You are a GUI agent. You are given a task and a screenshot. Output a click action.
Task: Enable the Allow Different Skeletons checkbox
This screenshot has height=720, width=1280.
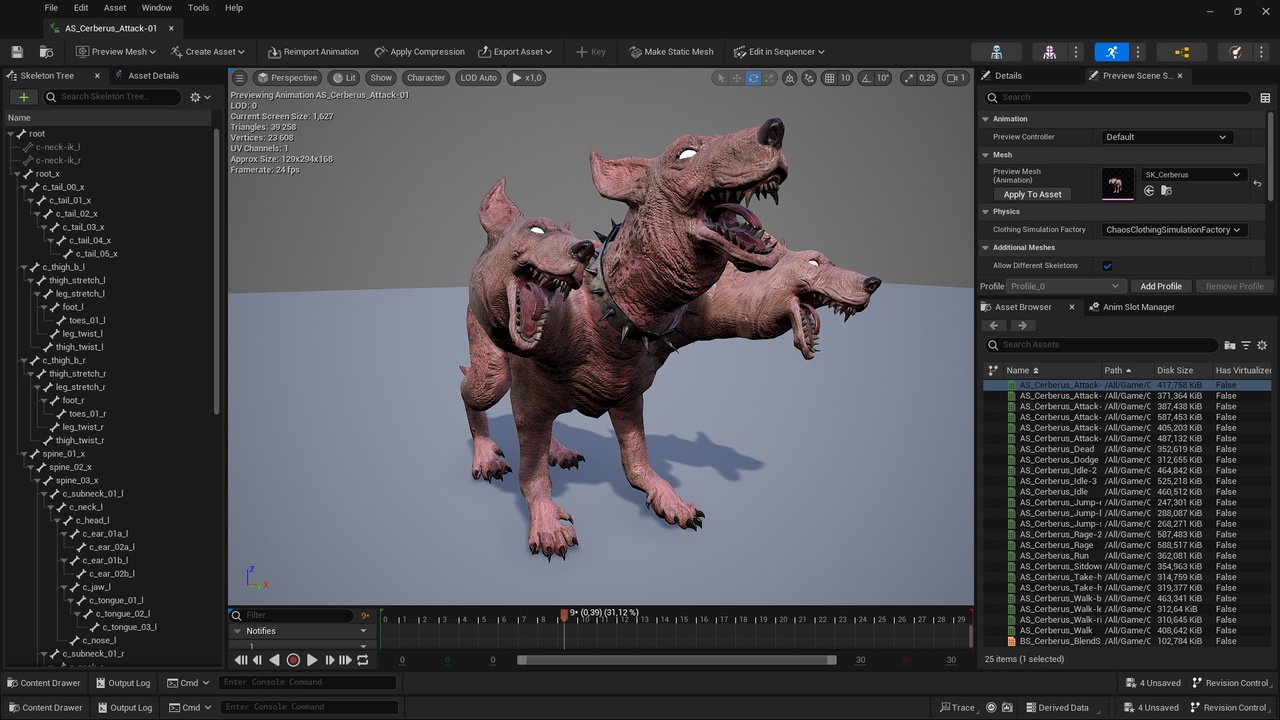[x=1107, y=266]
